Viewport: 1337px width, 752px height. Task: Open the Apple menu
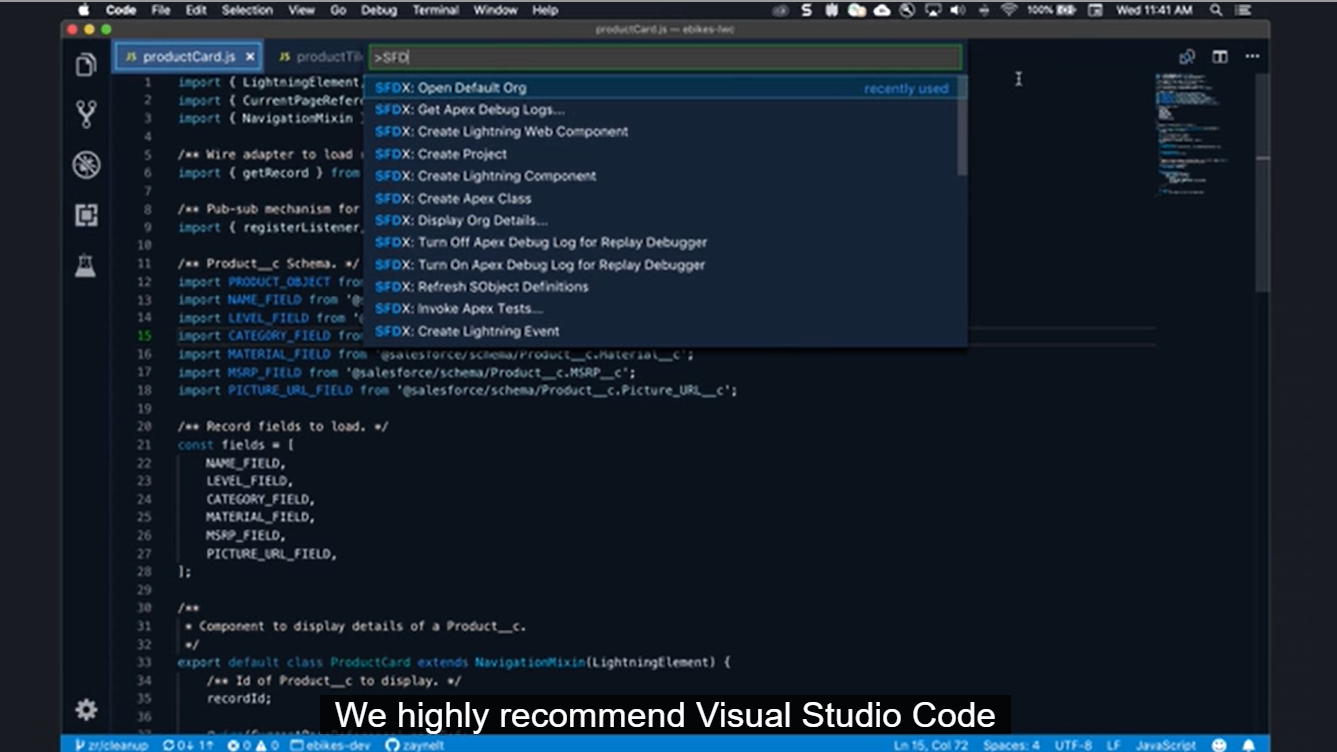[x=84, y=10]
